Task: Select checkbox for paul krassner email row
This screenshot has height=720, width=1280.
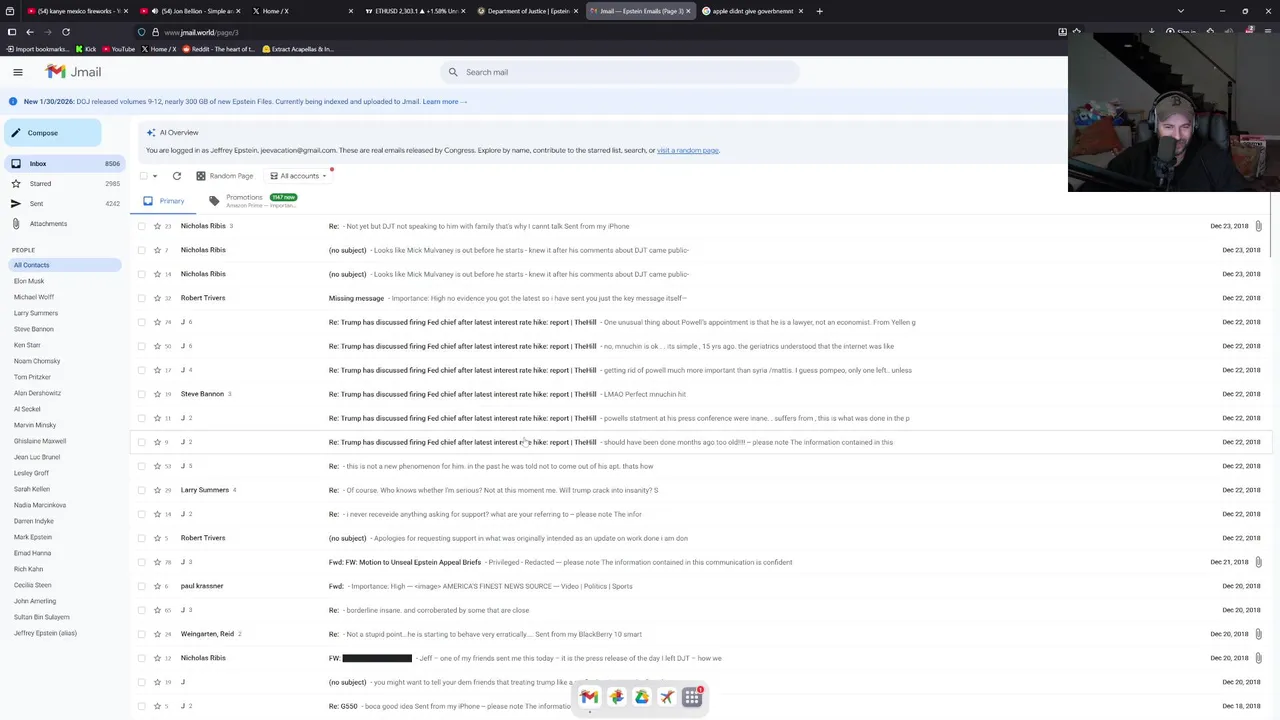Action: (x=142, y=586)
